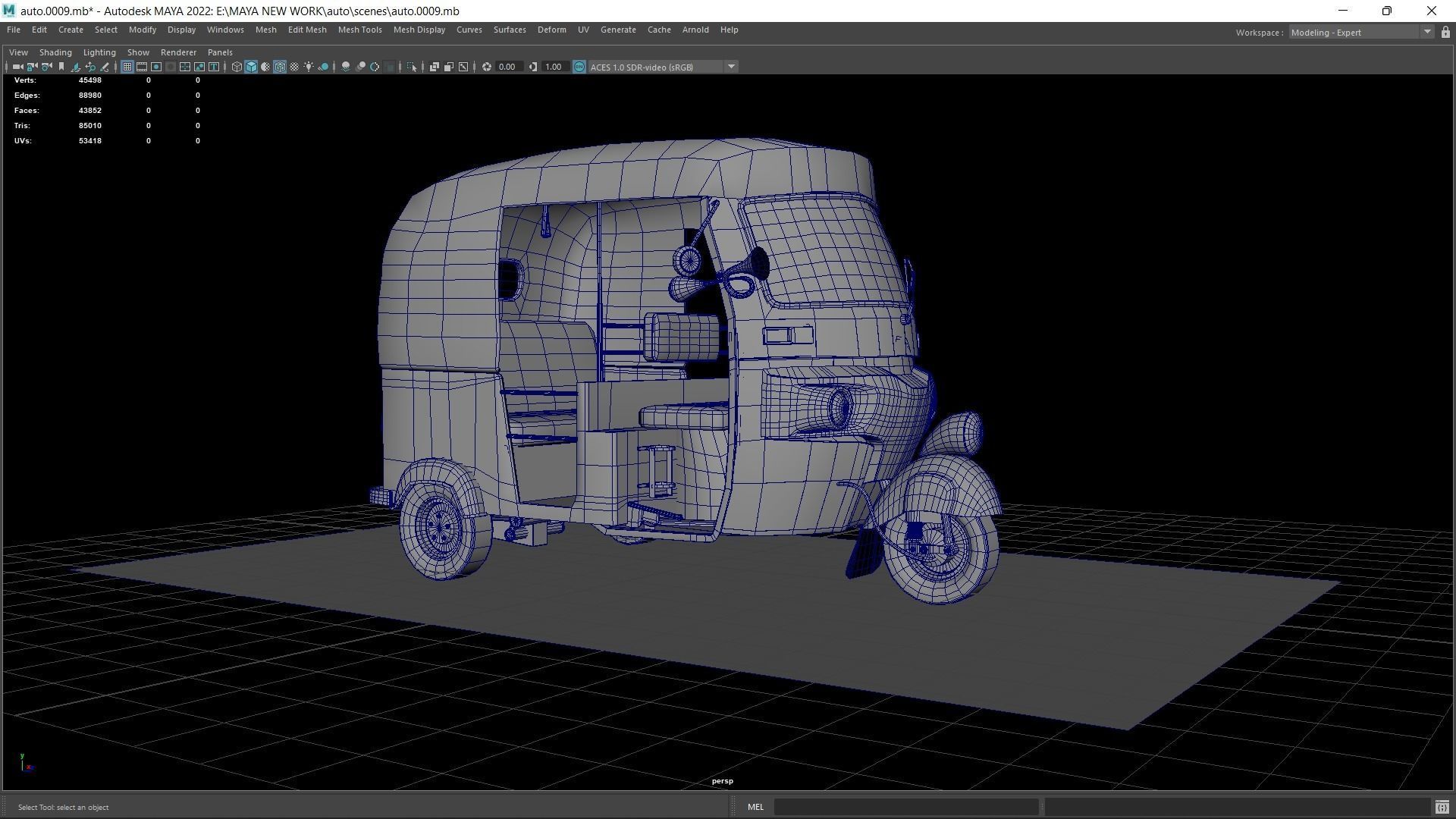Click the Motion Blur icon
Viewport: 1456px width, 819px height.
(x=360, y=67)
